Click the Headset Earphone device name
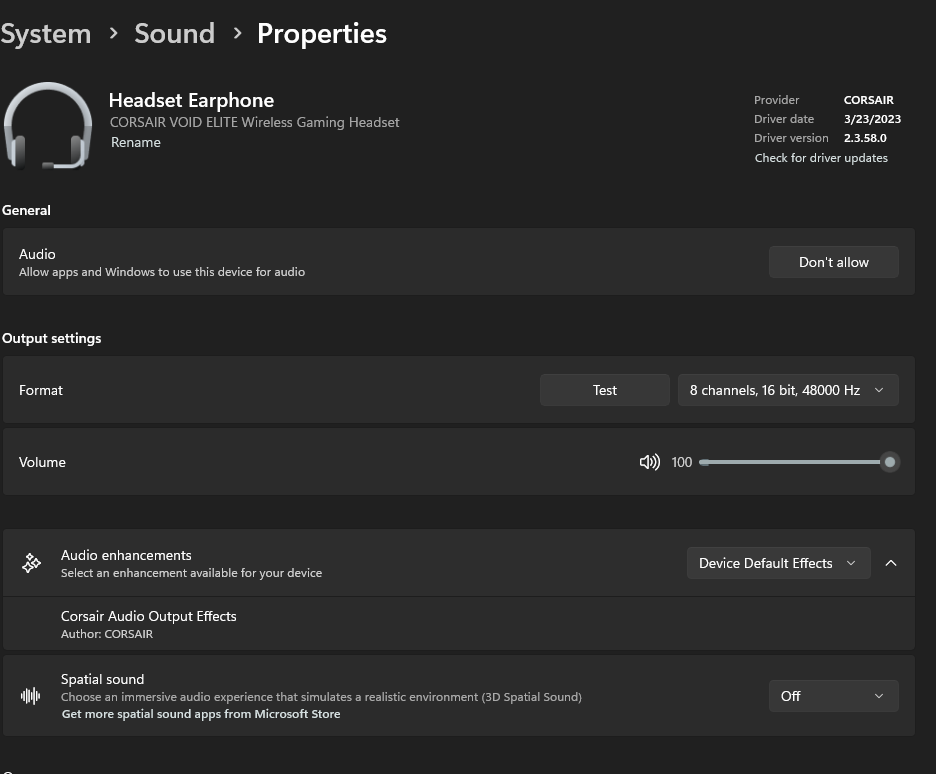This screenshot has height=774, width=936. pos(191,100)
